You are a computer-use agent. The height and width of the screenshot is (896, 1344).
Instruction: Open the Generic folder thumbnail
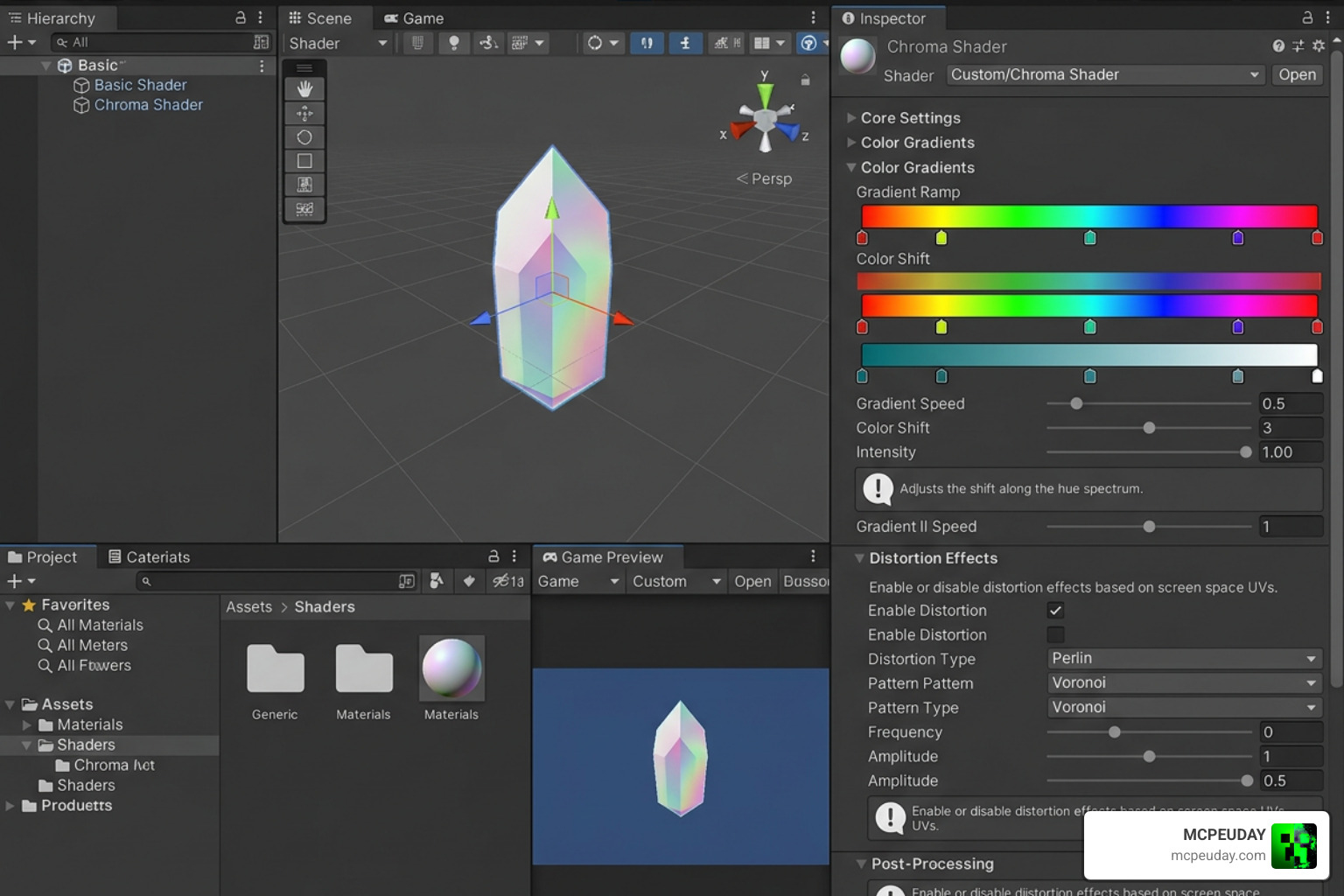[275, 669]
